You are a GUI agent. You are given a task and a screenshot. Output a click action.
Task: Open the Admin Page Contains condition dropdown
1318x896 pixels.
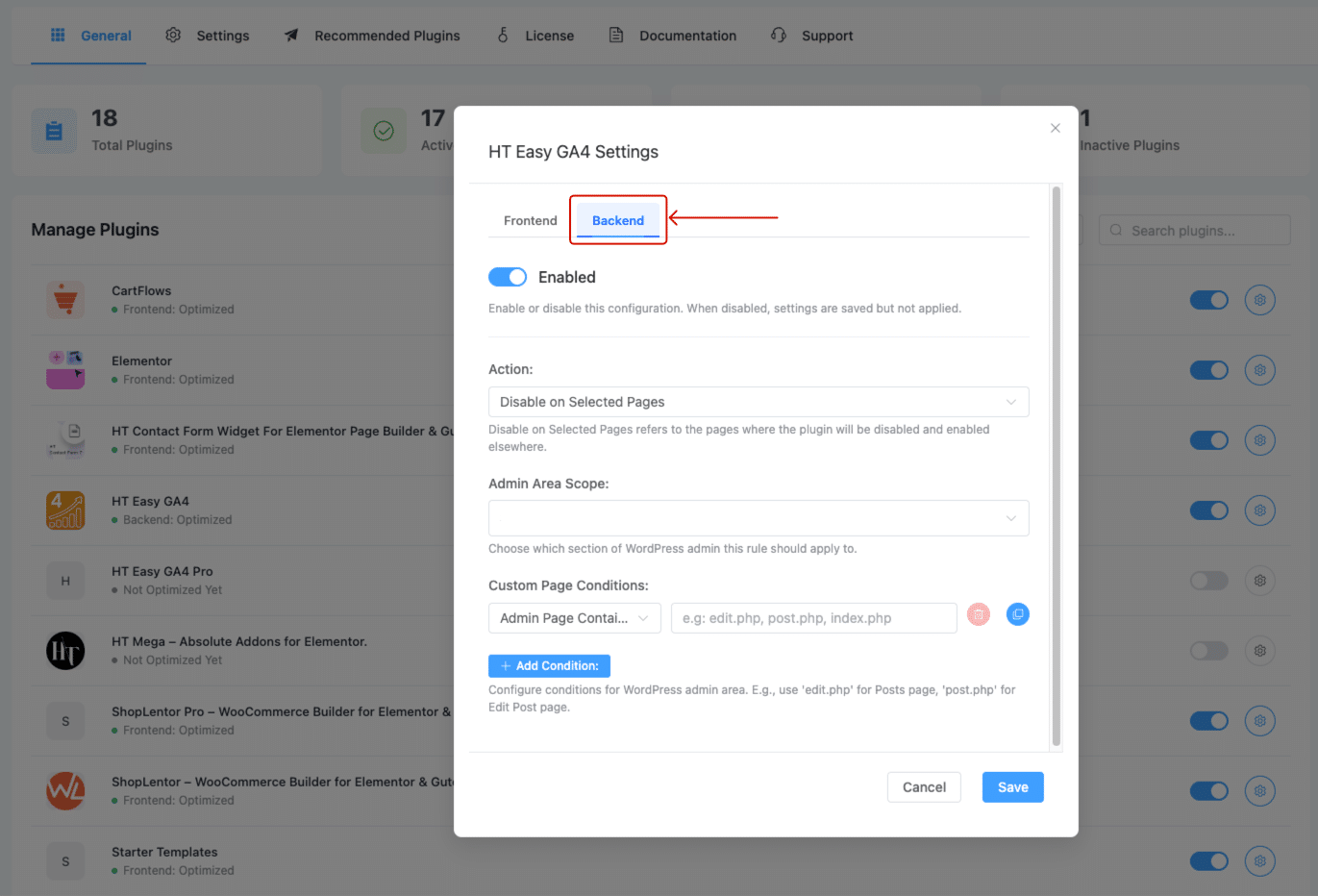click(x=574, y=617)
